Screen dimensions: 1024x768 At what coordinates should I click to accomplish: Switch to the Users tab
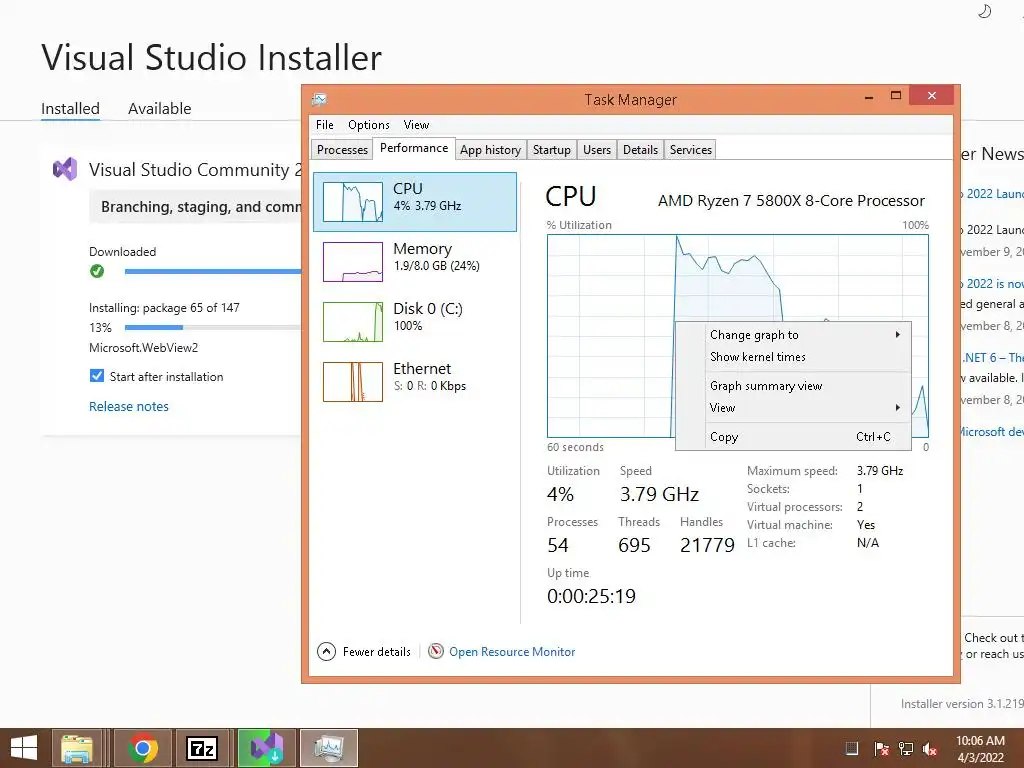597,150
